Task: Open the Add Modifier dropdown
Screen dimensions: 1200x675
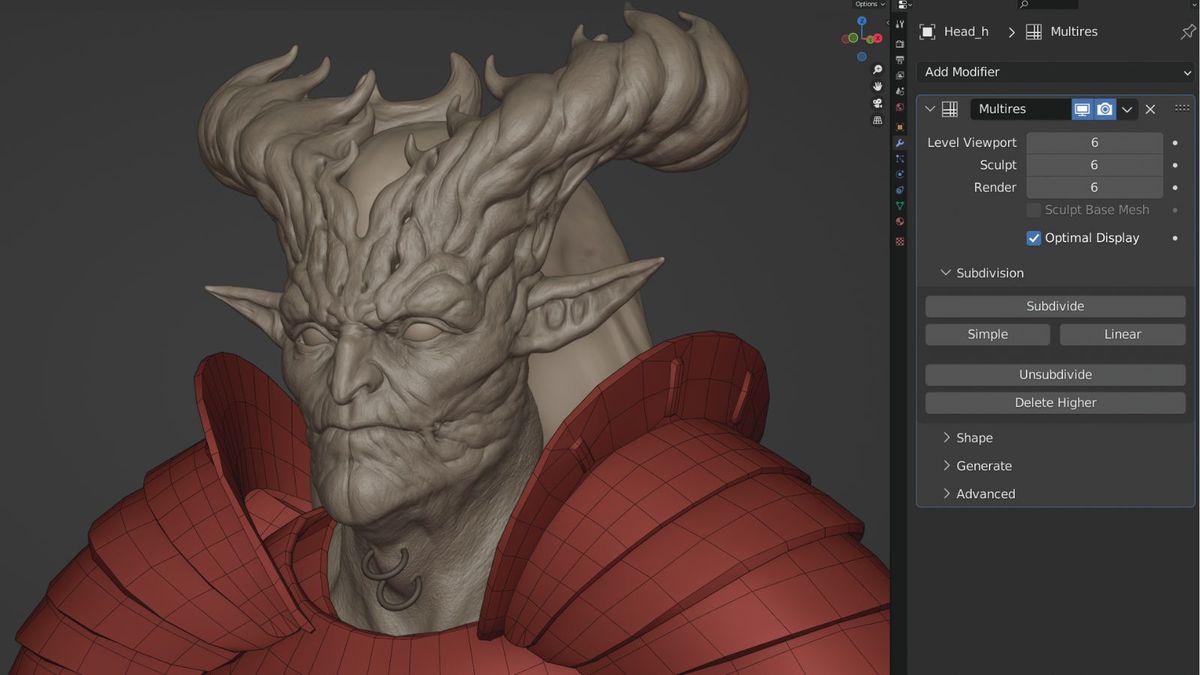Action: tap(1055, 72)
